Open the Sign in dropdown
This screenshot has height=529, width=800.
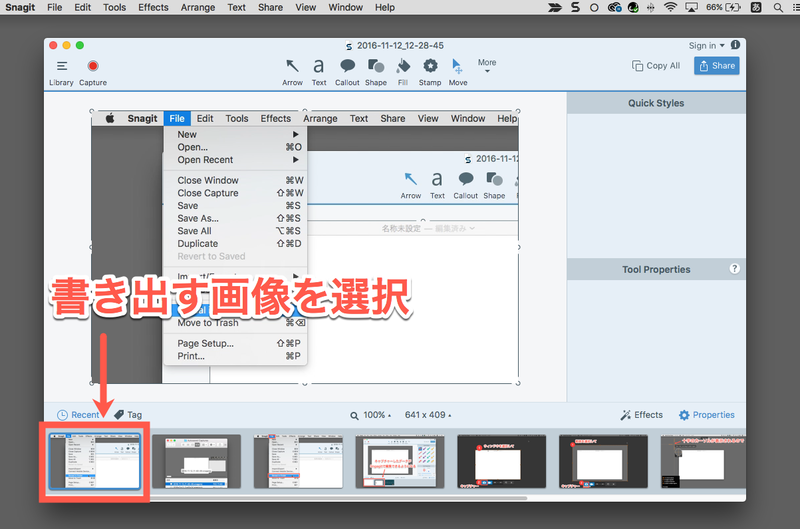click(x=707, y=45)
